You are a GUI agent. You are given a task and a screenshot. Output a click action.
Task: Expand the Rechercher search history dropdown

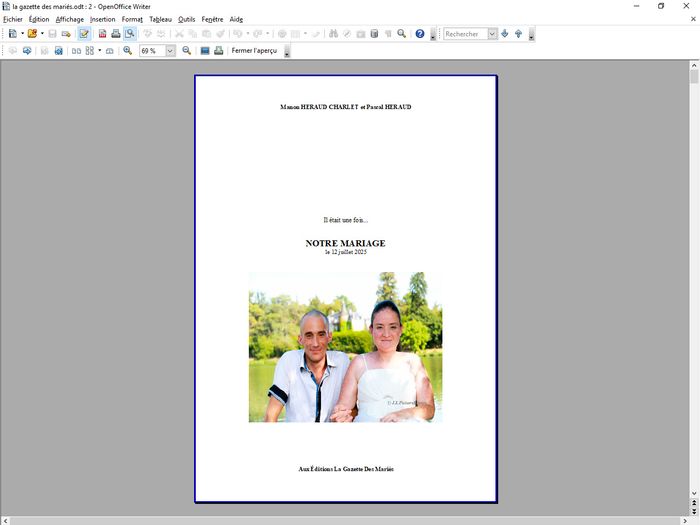click(x=492, y=34)
